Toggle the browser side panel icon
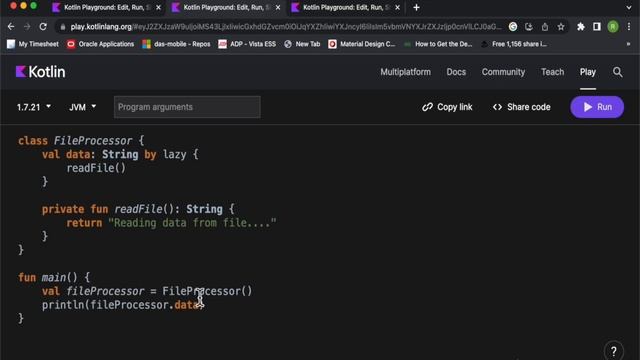 [x=597, y=27]
